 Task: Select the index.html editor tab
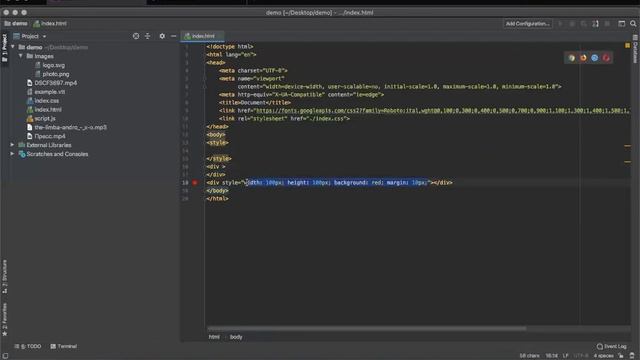tap(203, 36)
